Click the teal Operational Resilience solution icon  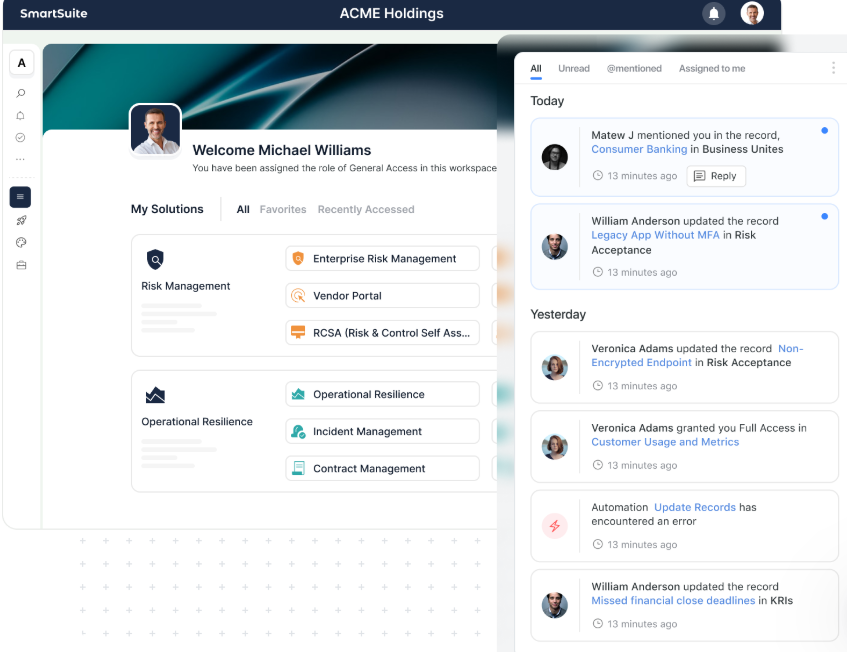[x=298, y=394]
